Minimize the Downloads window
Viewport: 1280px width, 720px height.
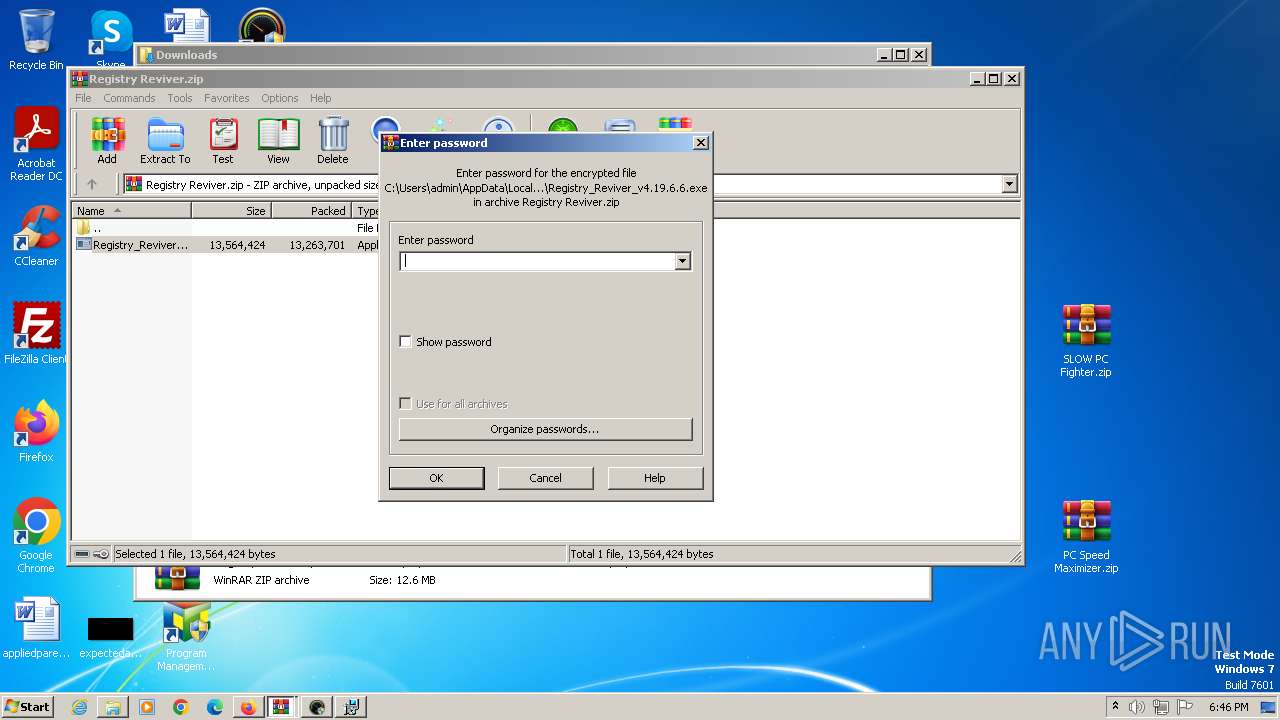[x=883, y=55]
